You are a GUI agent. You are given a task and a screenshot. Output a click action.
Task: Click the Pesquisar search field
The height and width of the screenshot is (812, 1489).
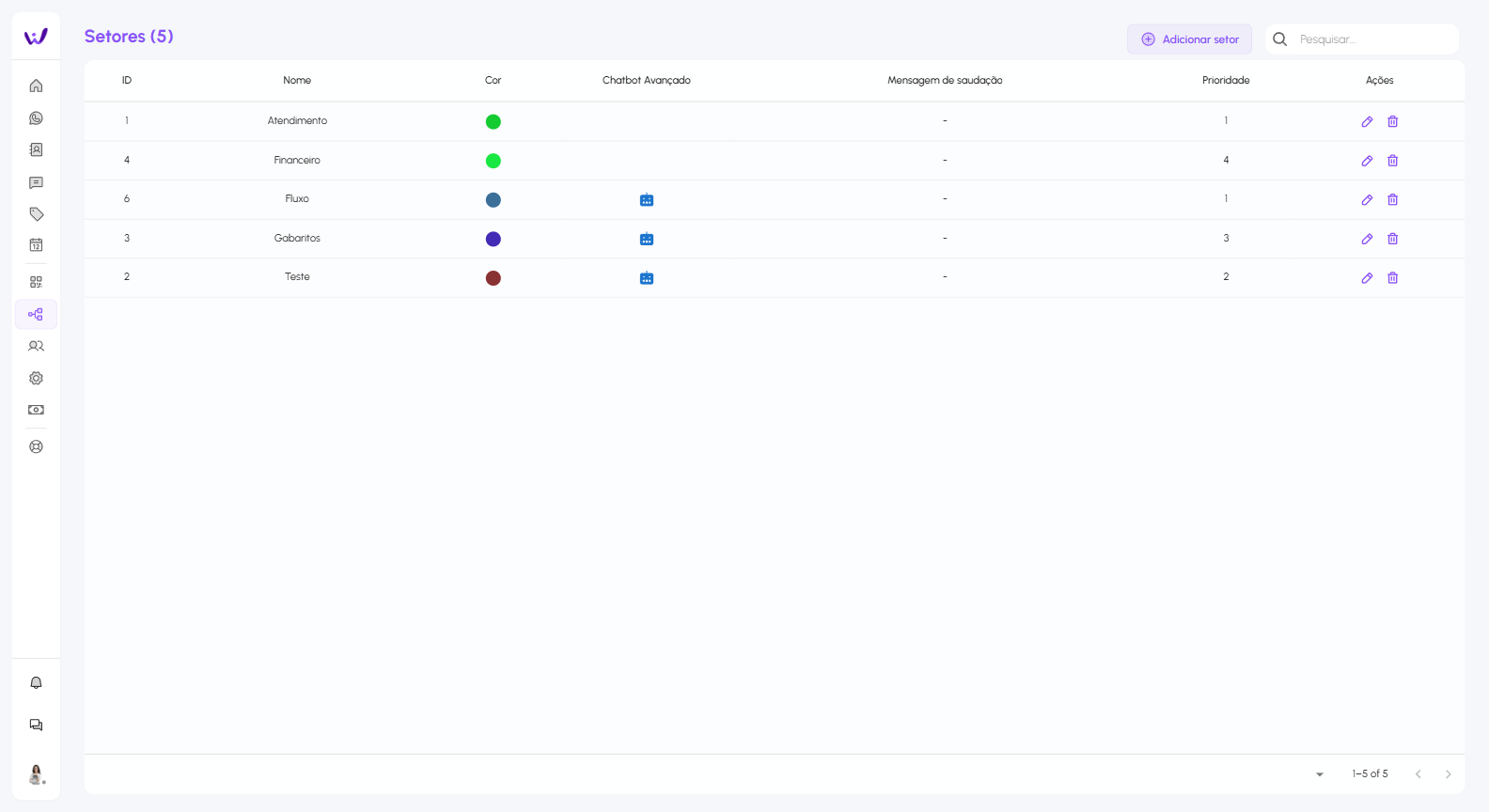1372,39
